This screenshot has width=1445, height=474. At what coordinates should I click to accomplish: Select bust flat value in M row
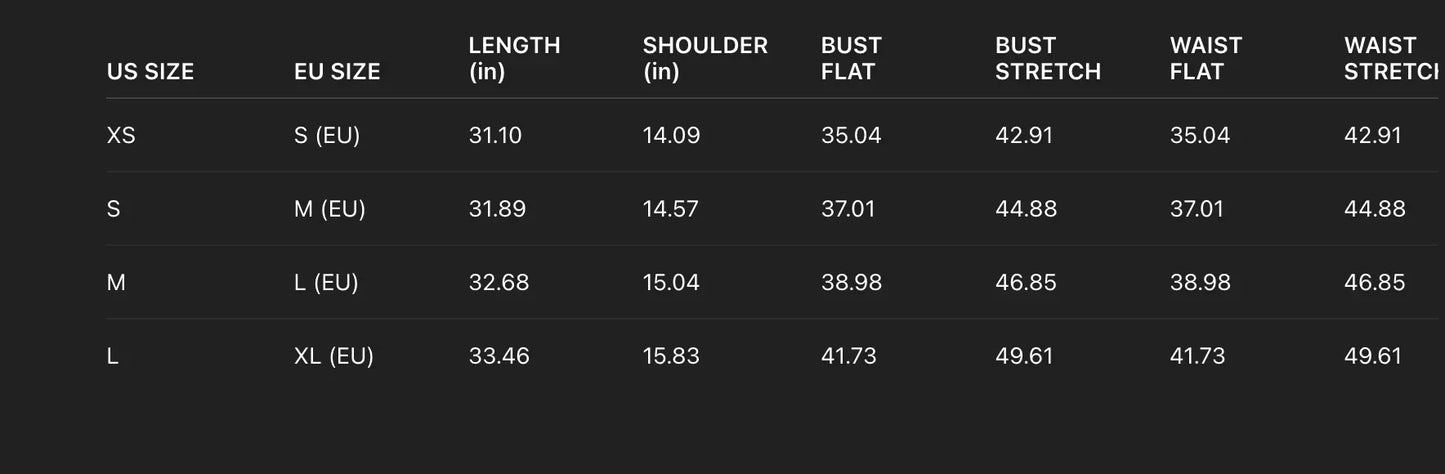coord(851,282)
